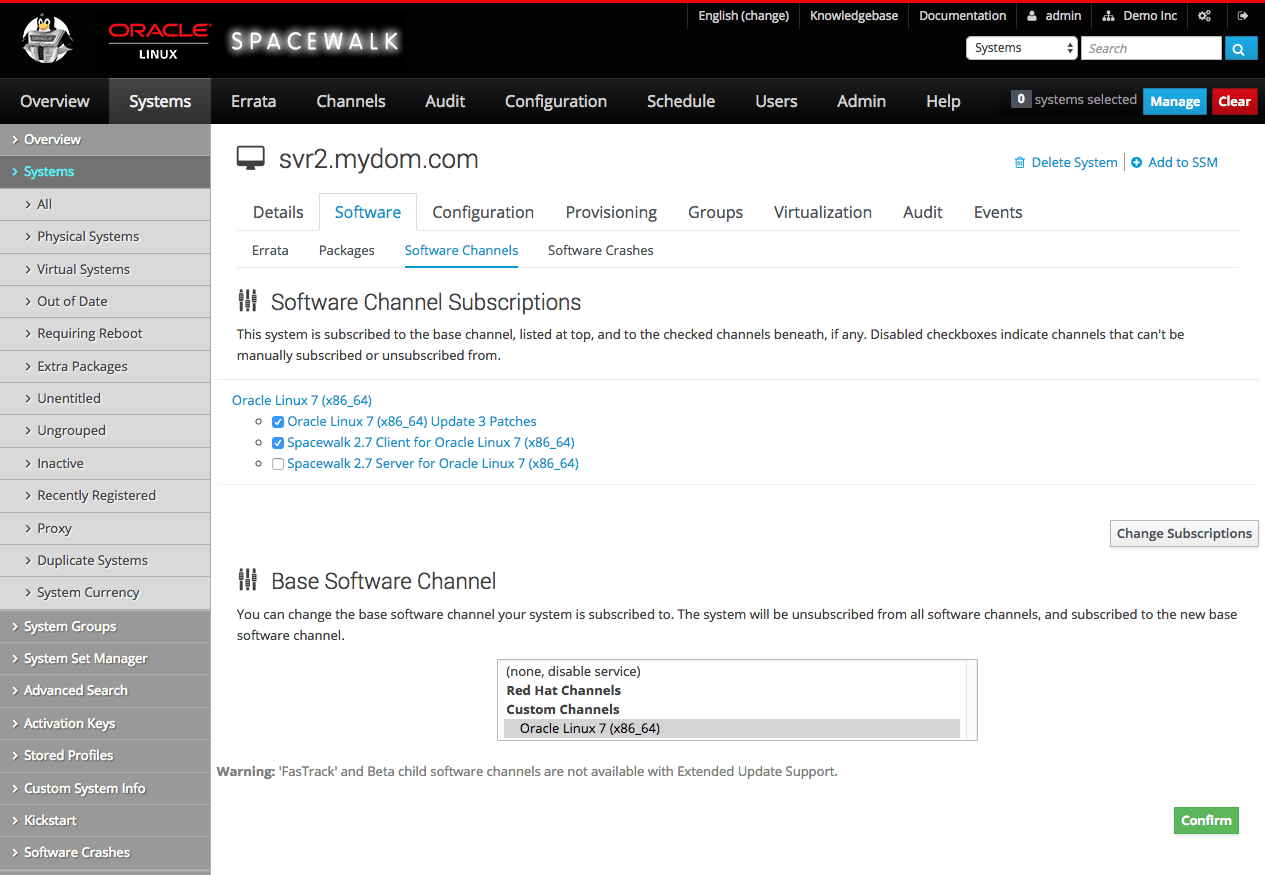Uncheck Oracle Linux 7 Update 3 Patches
This screenshot has height=875, width=1265.
[x=278, y=422]
